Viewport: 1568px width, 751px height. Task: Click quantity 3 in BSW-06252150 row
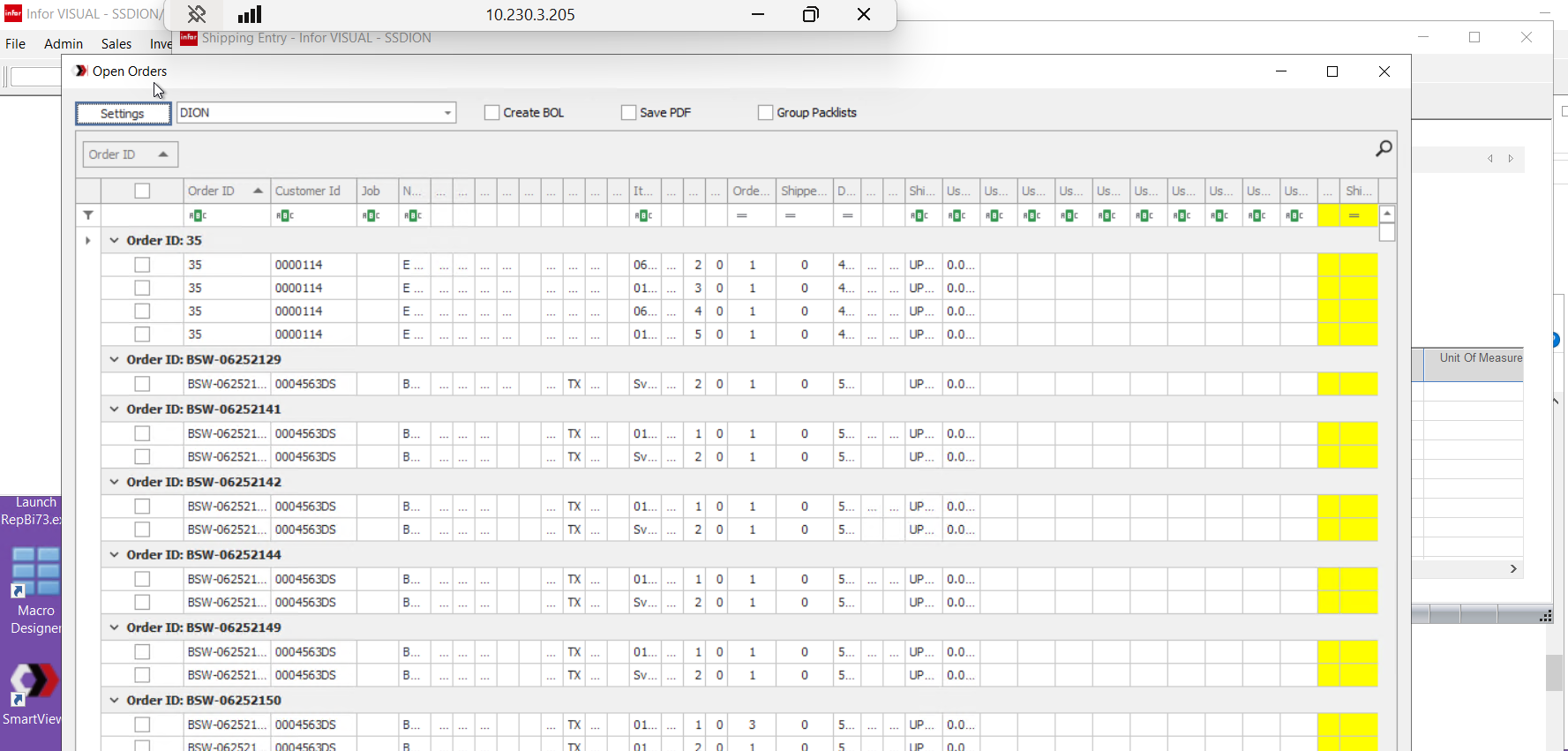pyautogui.click(x=753, y=725)
